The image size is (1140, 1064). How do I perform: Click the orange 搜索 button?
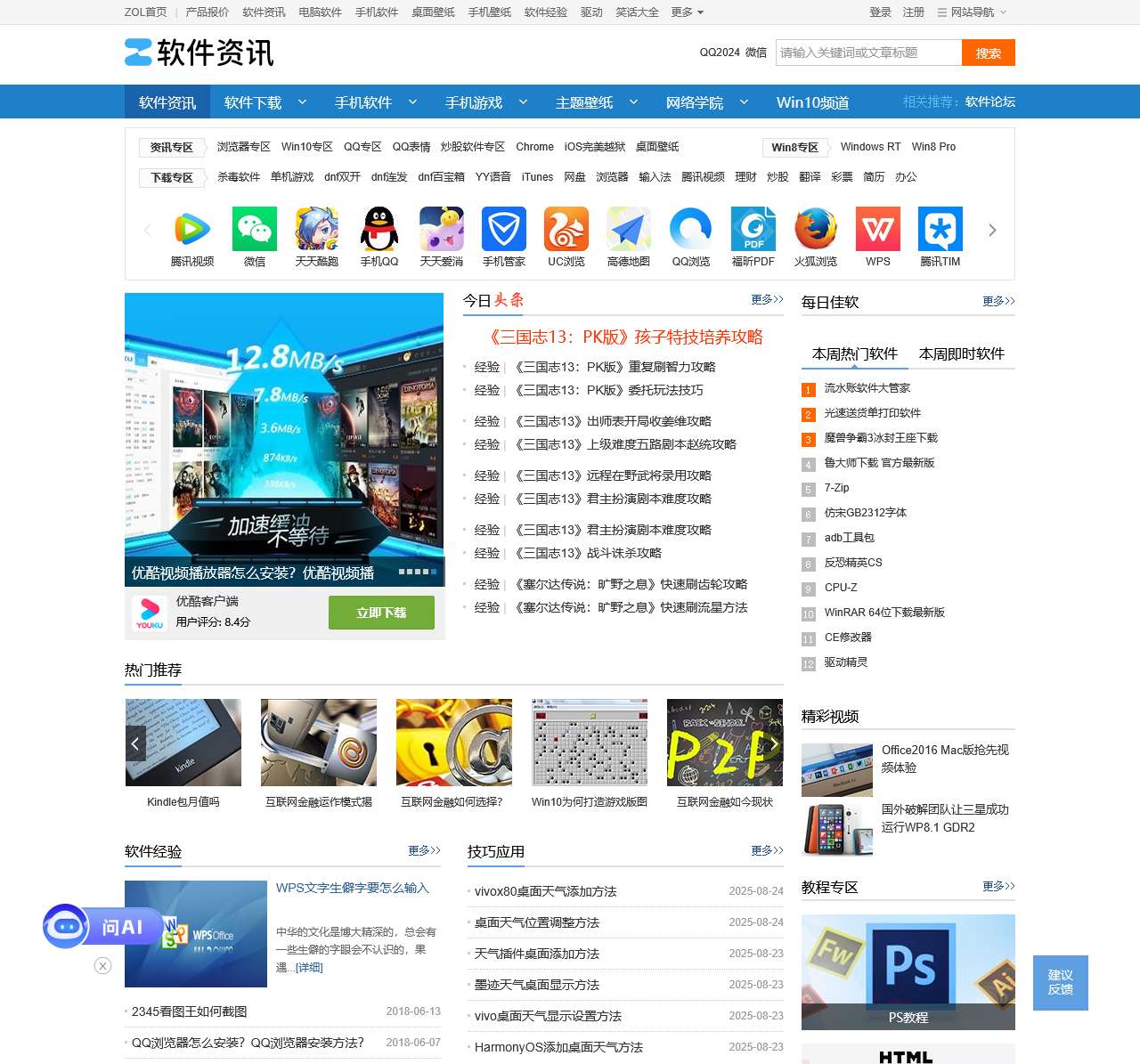click(x=988, y=53)
